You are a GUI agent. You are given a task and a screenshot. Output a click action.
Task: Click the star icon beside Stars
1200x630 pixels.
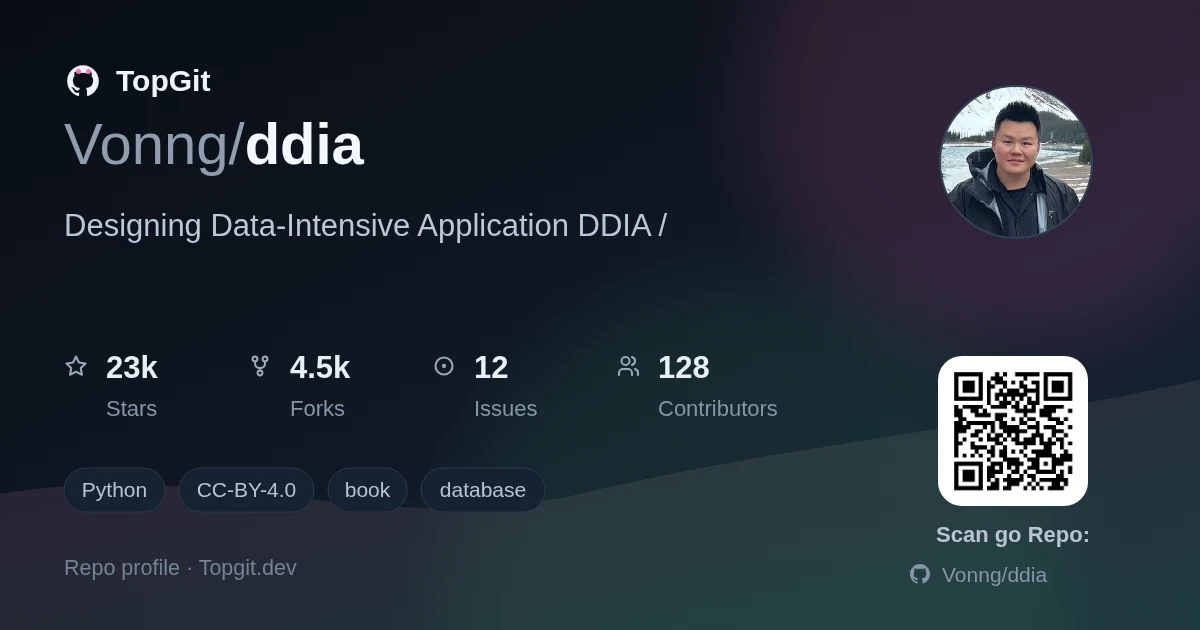76,366
